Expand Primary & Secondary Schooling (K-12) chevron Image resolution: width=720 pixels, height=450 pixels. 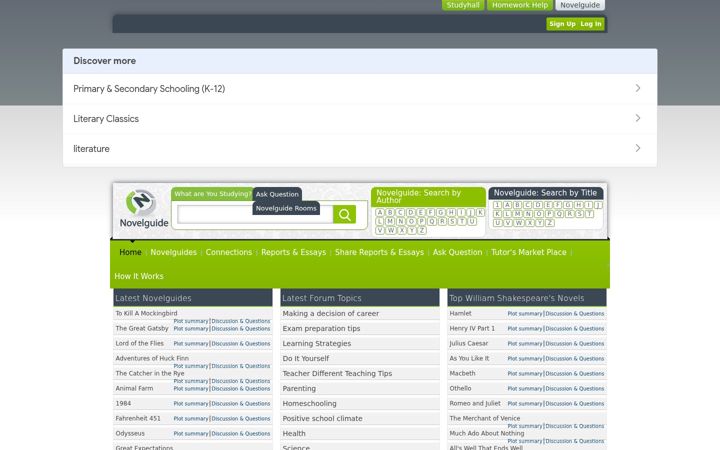638,88
